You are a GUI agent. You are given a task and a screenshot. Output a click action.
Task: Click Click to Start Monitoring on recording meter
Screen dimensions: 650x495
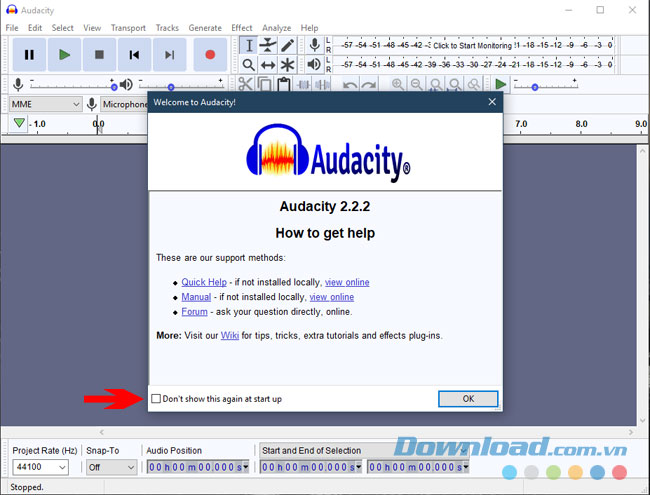(473, 45)
